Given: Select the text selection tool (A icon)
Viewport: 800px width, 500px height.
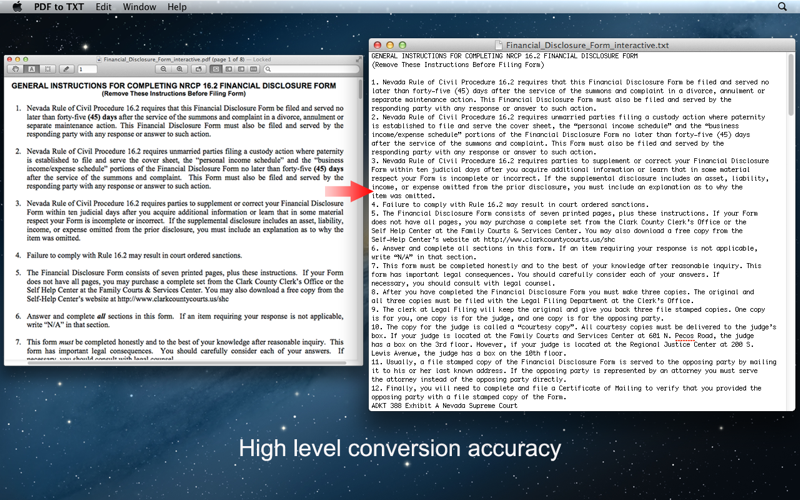Looking at the screenshot, I should 32,69.
